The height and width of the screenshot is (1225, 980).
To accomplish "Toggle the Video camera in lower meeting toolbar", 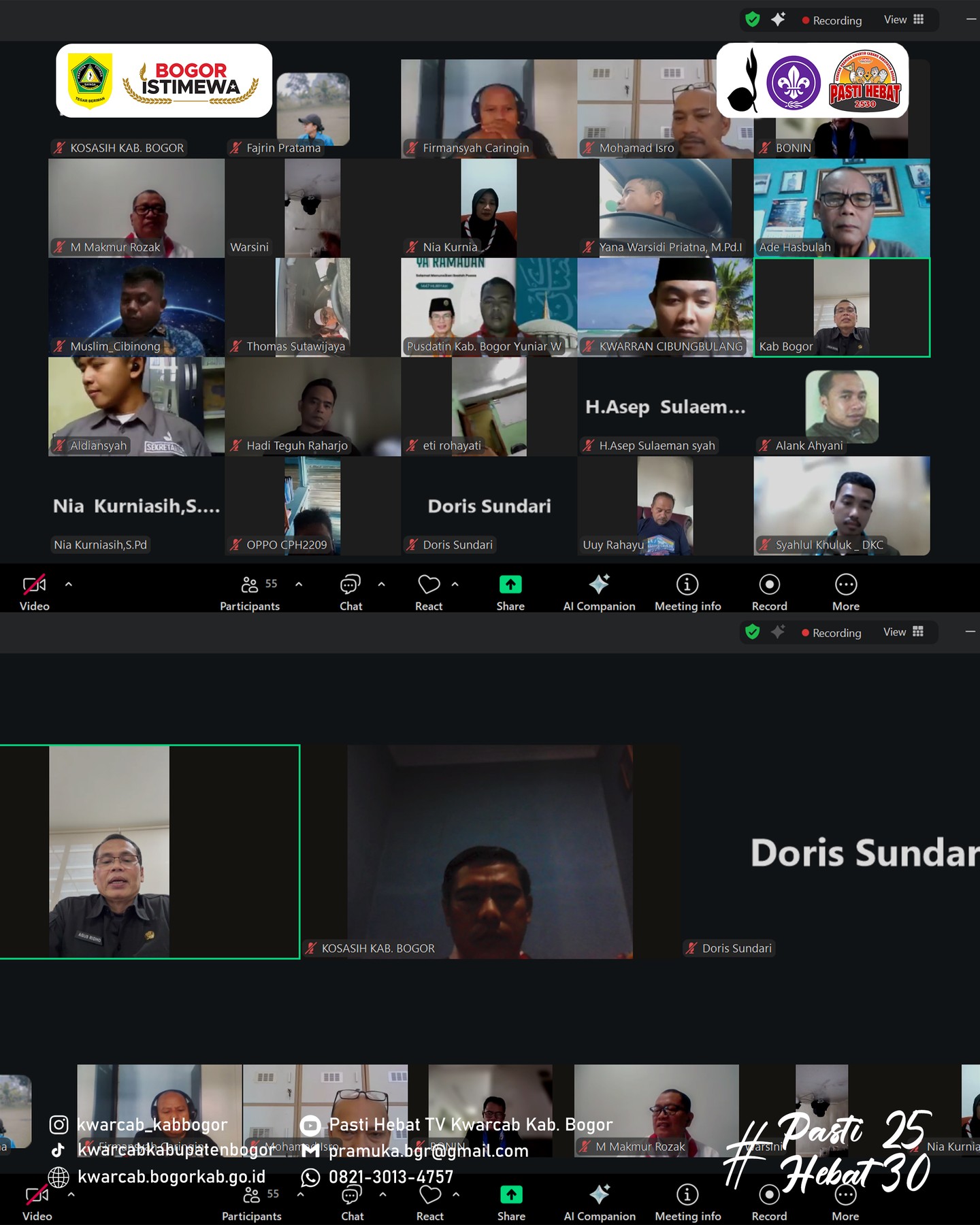I will (x=37, y=1195).
